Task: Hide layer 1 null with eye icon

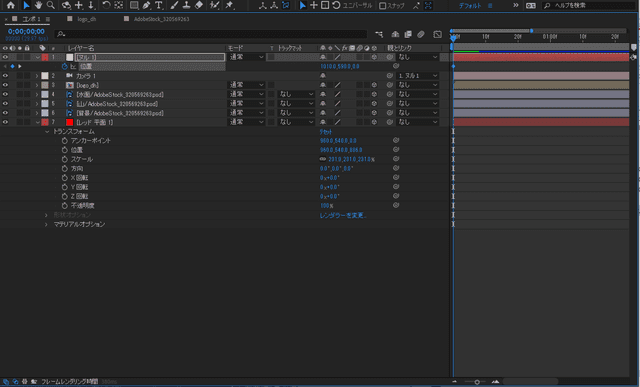Action: (x=5, y=57)
